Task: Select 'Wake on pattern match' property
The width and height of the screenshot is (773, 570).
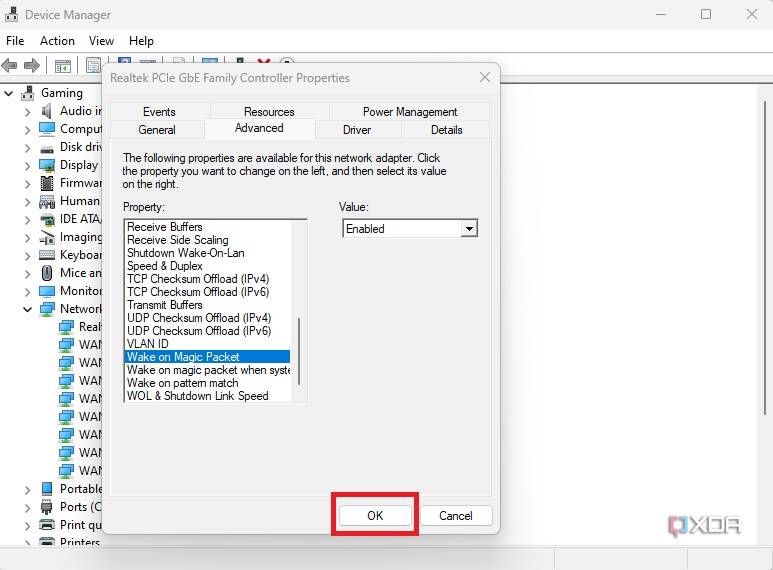Action: [182, 383]
